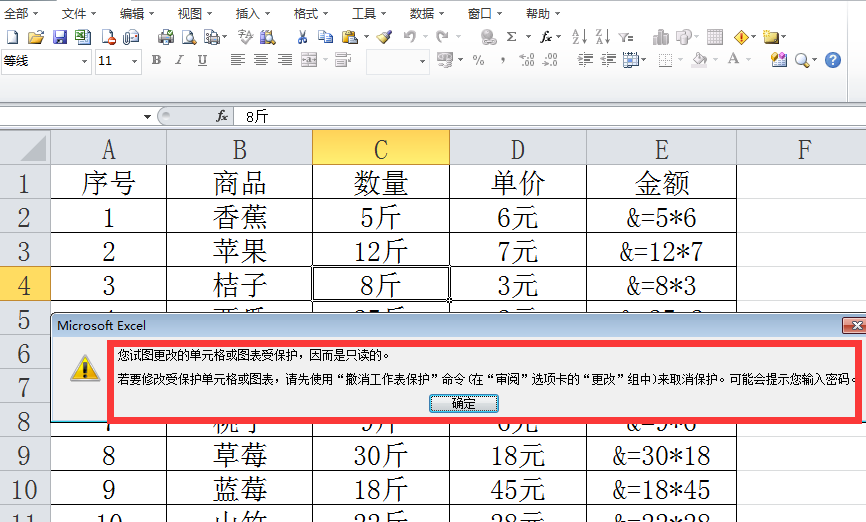Click the Sort Ascending A-Z icon
The width and height of the screenshot is (866, 522).
point(579,37)
